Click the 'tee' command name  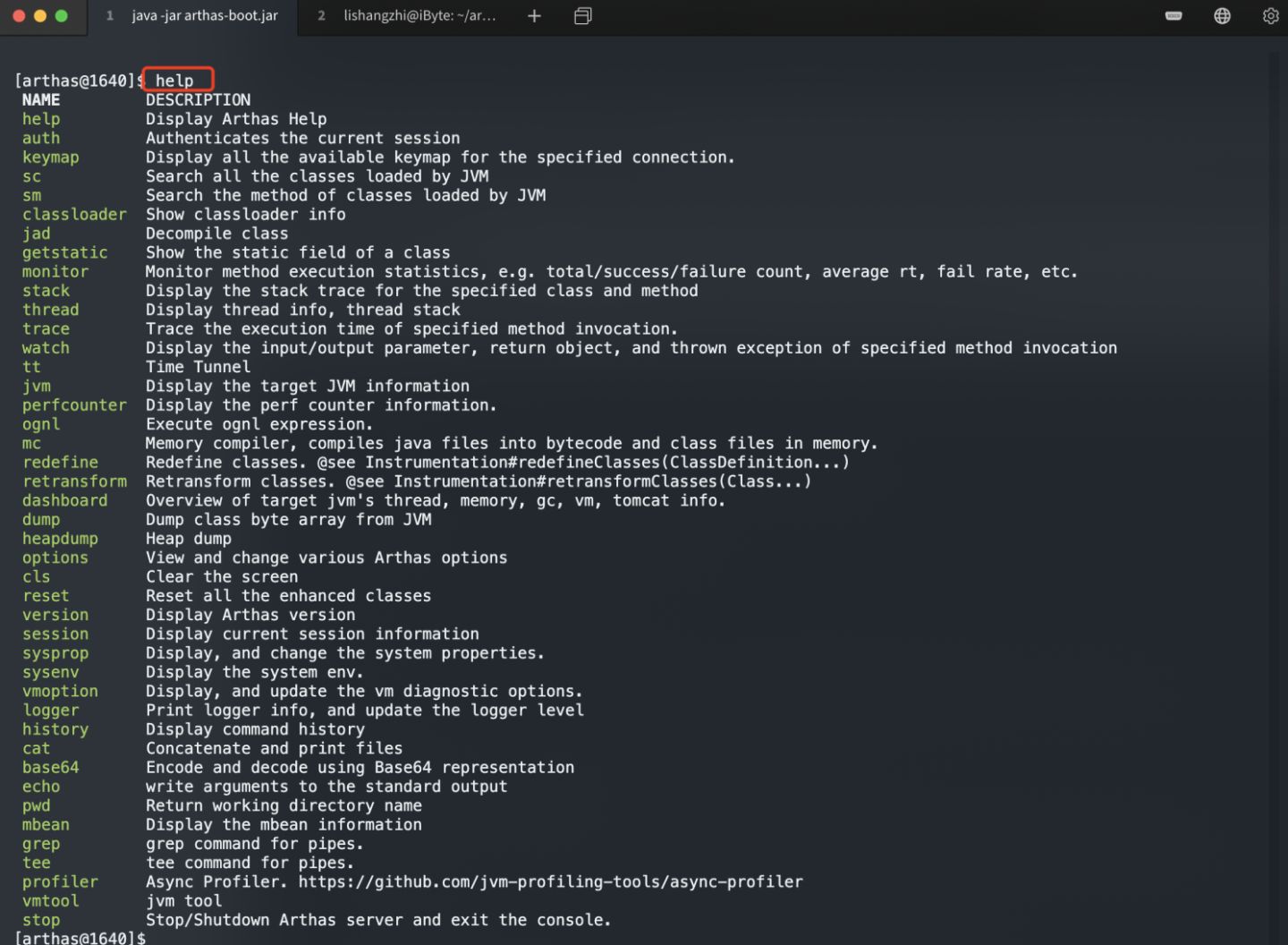coord(37,863)
